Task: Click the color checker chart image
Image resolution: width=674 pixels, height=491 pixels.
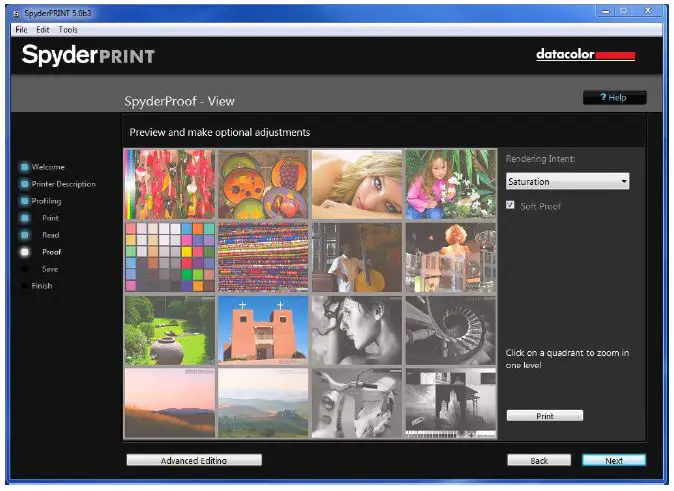Action: click(170, 257)
